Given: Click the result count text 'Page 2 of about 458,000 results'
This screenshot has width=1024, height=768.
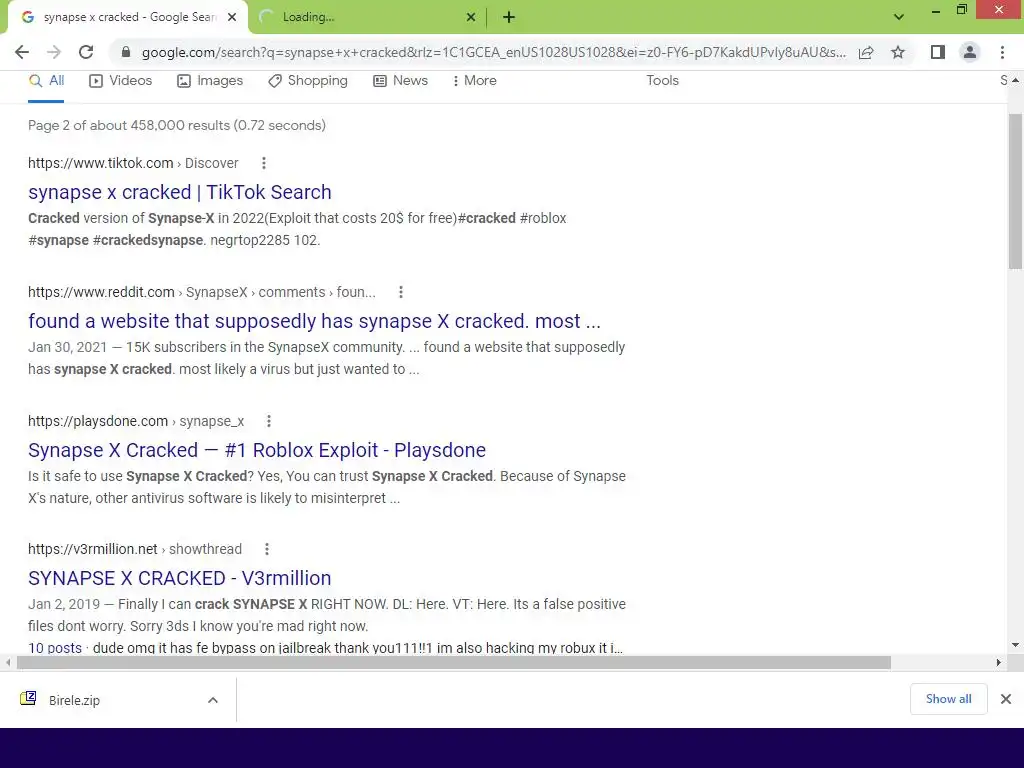Looking at the screenshot, I should pos(129,125).
